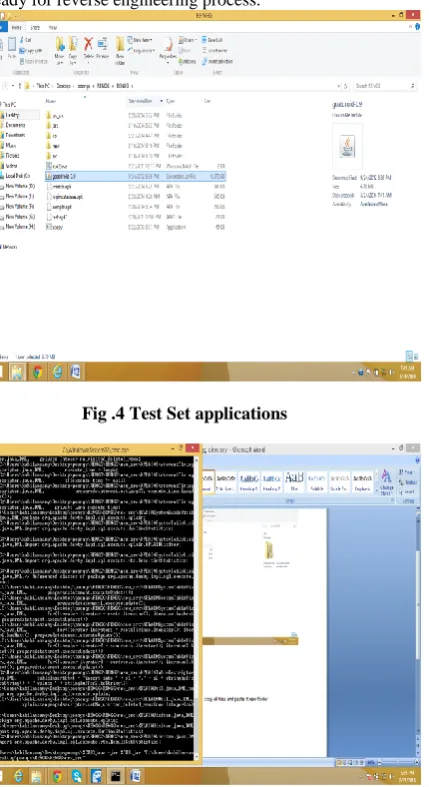Click the refresh button beside address bar

point(346,86)
